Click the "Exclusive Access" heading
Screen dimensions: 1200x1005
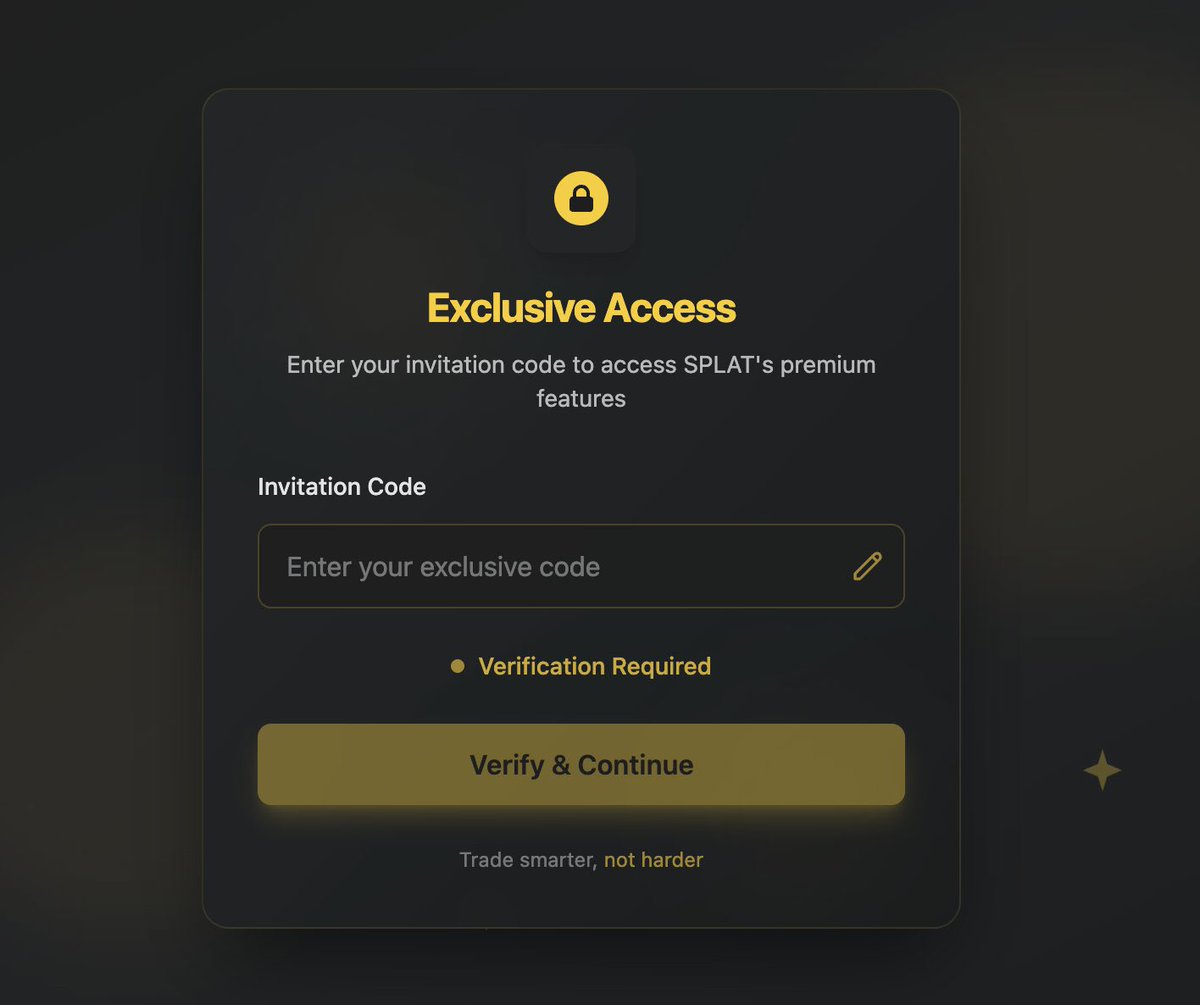tap(581, 307)
